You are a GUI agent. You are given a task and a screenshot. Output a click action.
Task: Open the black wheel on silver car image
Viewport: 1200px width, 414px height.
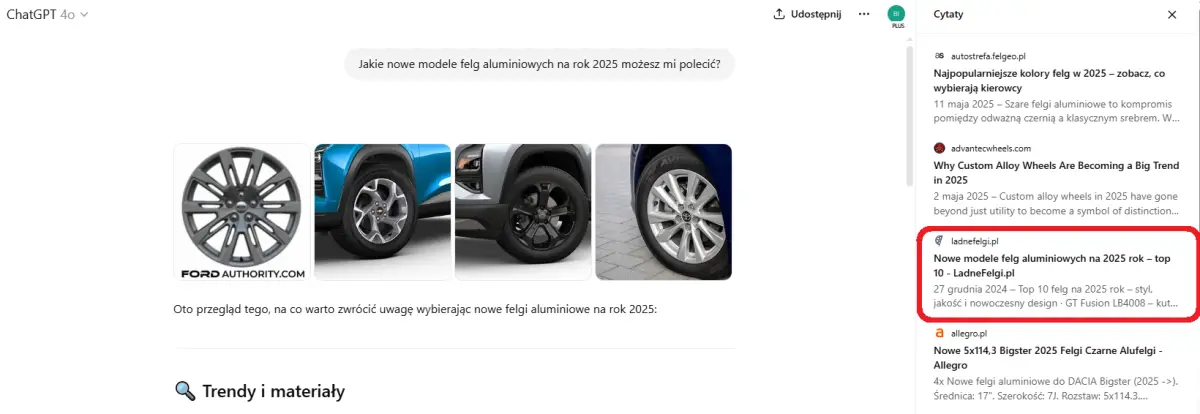[523, 213]
